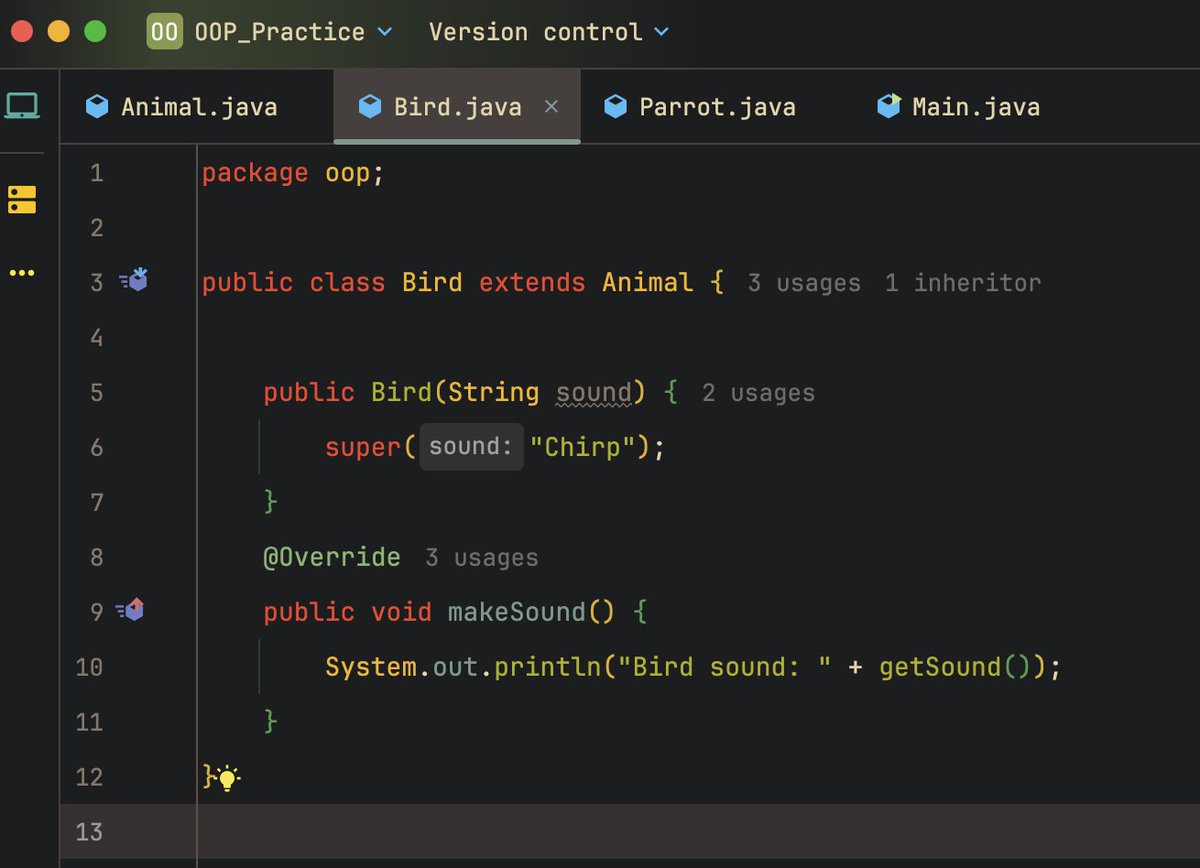1200x868 pixels.
Task: Click the "Chirp" string literal
Action: point(583,447)
